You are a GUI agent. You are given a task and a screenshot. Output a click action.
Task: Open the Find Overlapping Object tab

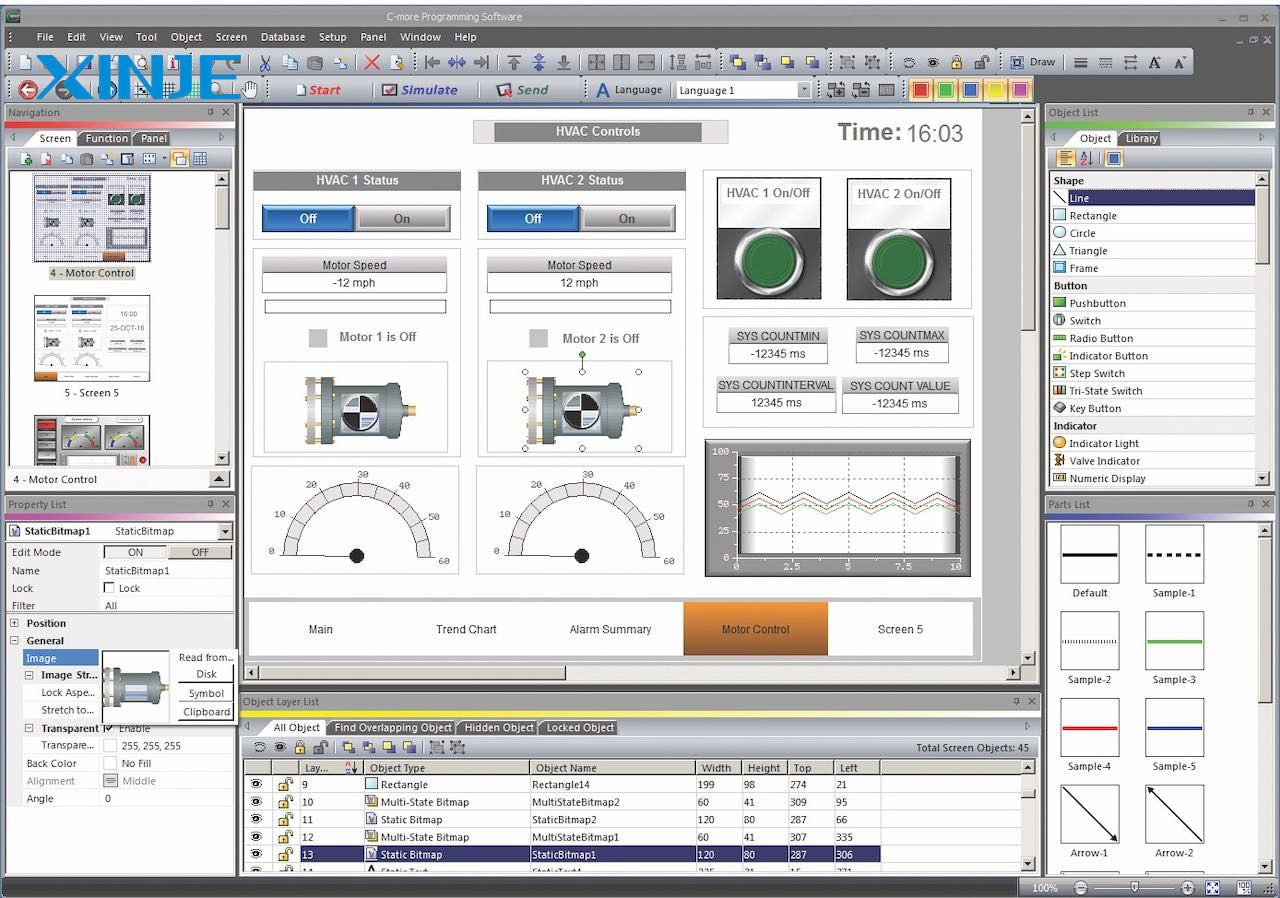click(393, 727)
